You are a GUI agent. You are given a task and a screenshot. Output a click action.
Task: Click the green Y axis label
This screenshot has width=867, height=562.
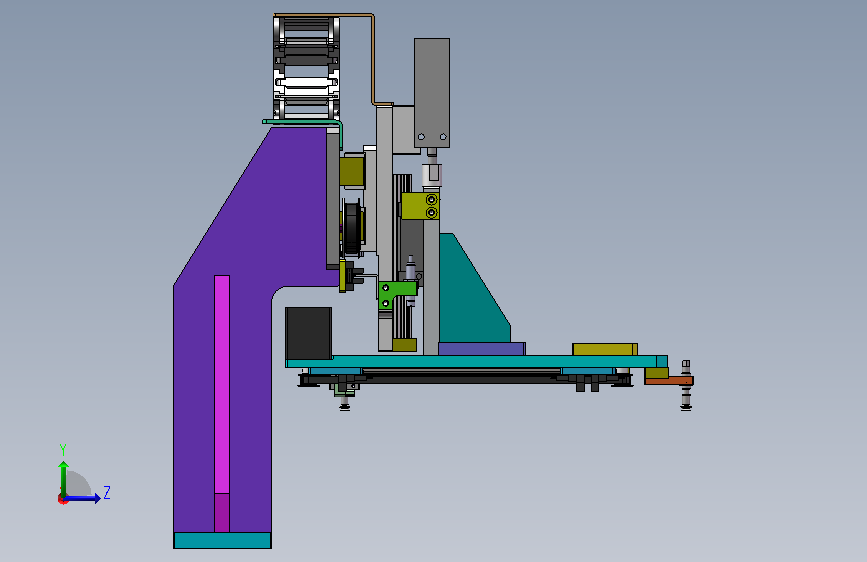(x=63, y=450)
